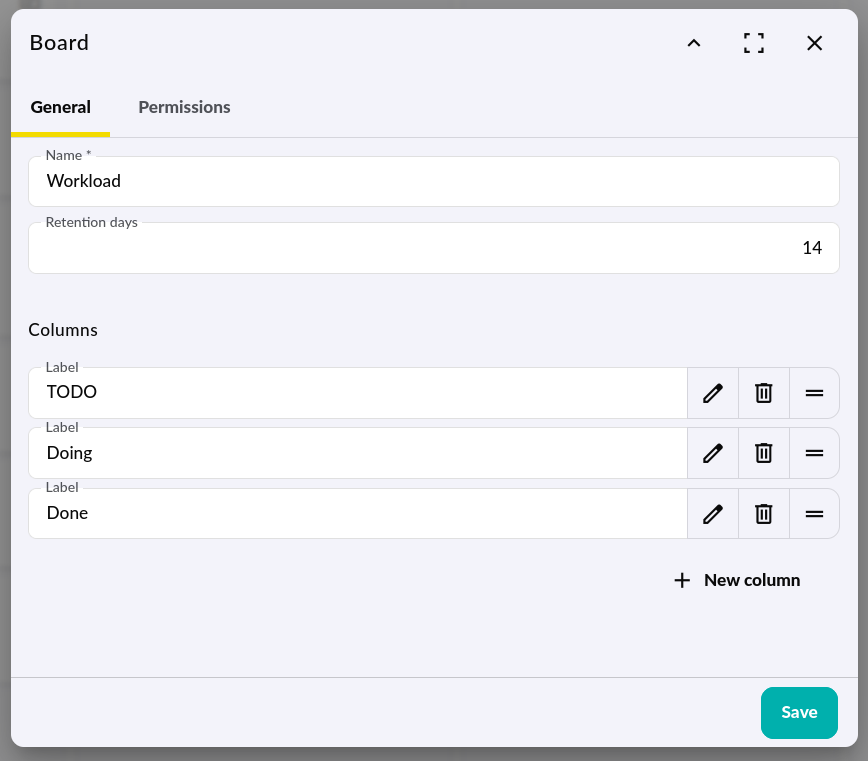Delete the Doing column
Screen dimensions: 868x761
point(763,453)
